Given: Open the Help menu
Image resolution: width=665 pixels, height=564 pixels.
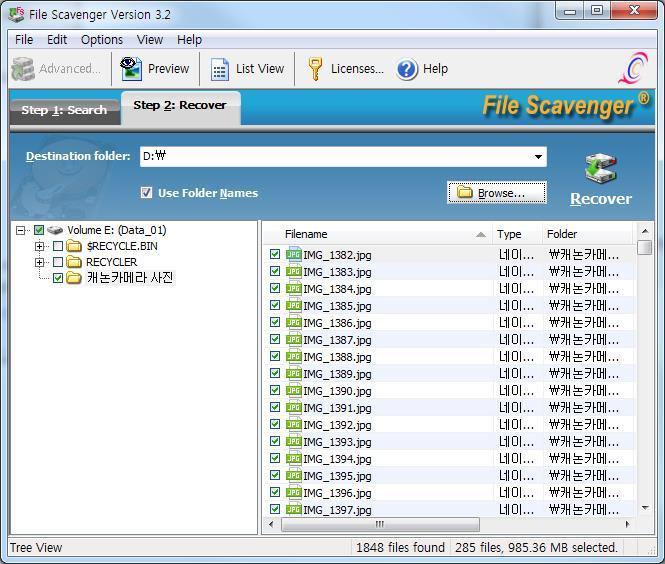Looking at the screenshot, I should pos(189,39).
